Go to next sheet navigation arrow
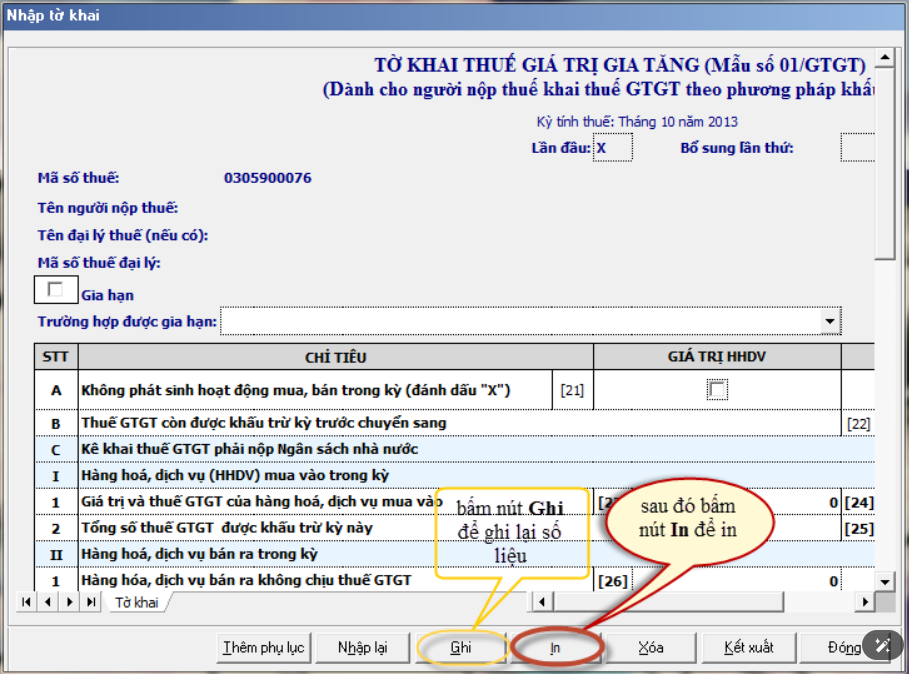 click(70, 602)
